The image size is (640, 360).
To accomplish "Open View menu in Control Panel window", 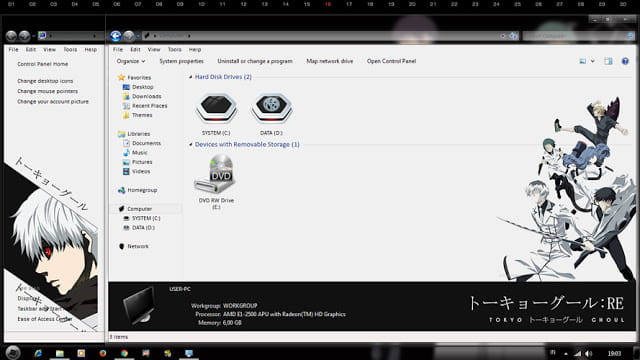I will pyautogui.click(x=49, y=49).
